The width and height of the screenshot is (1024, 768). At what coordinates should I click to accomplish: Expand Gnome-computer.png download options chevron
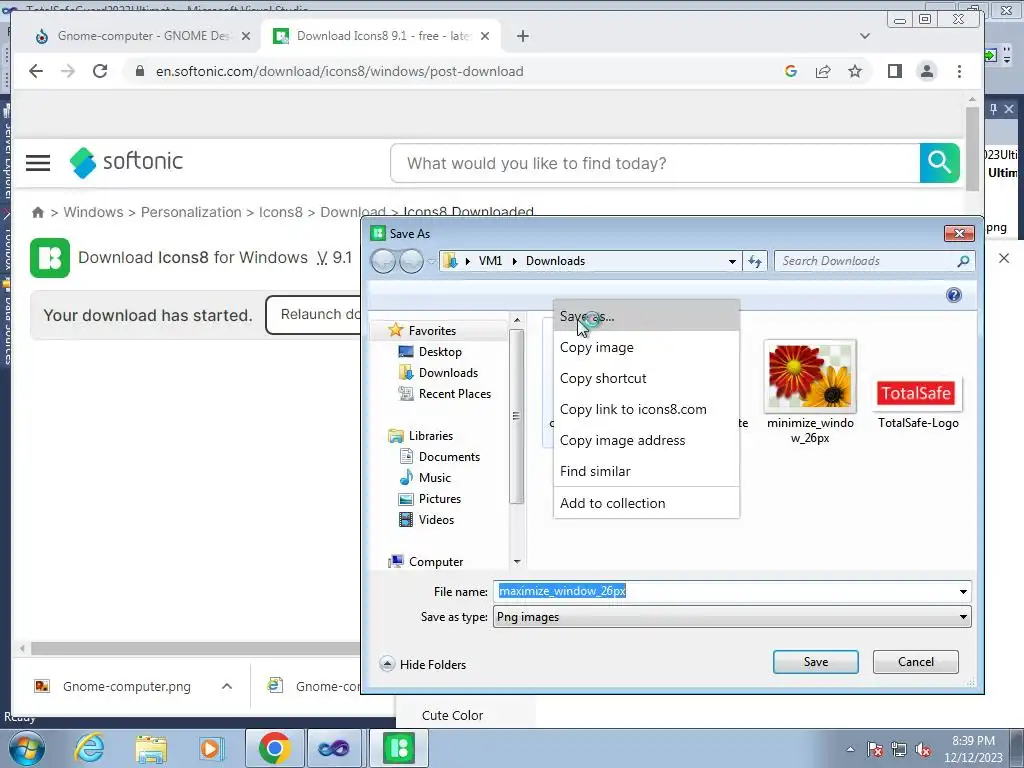[x=227, y=686]
